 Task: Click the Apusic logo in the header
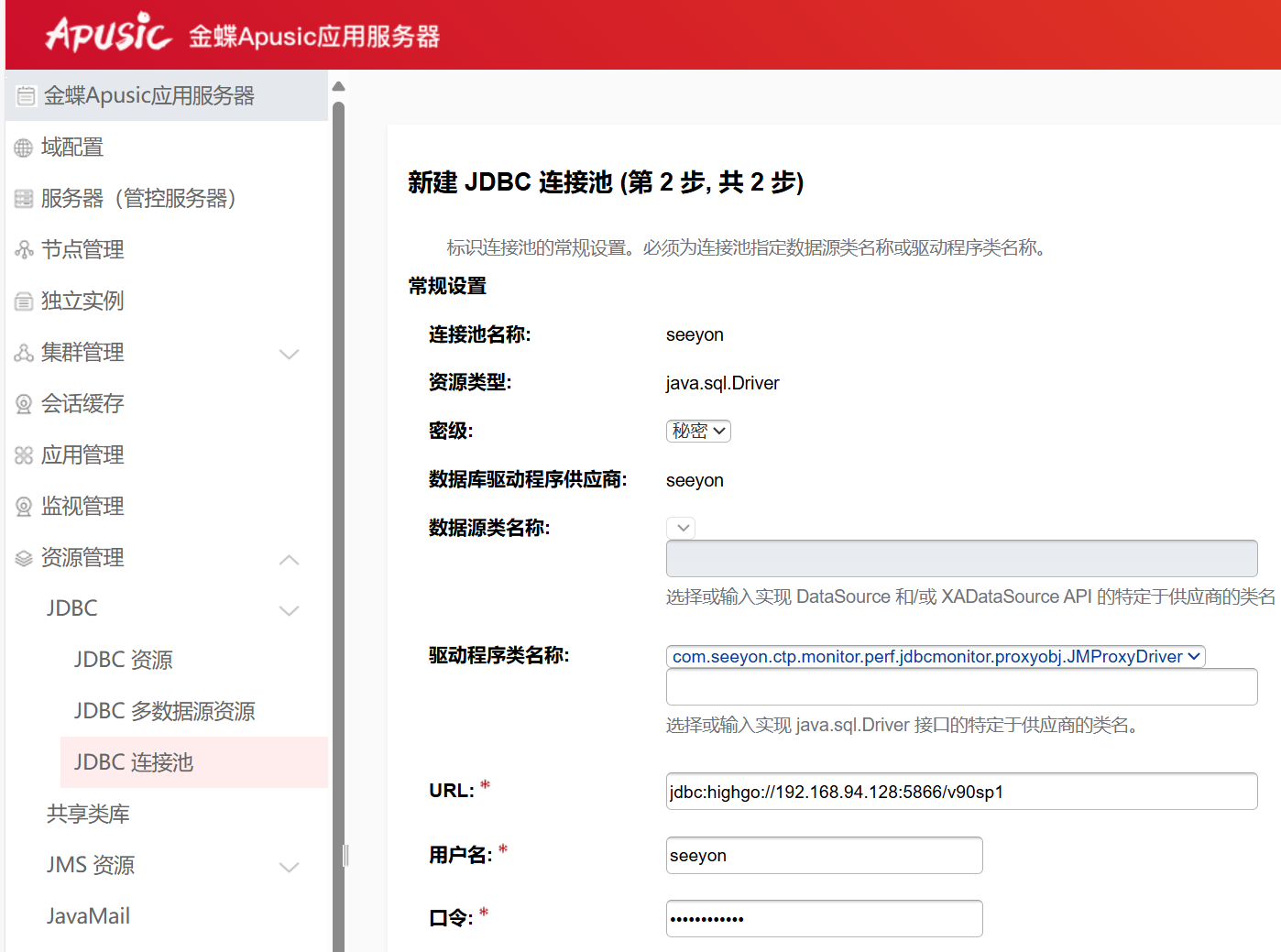[108, 35]
